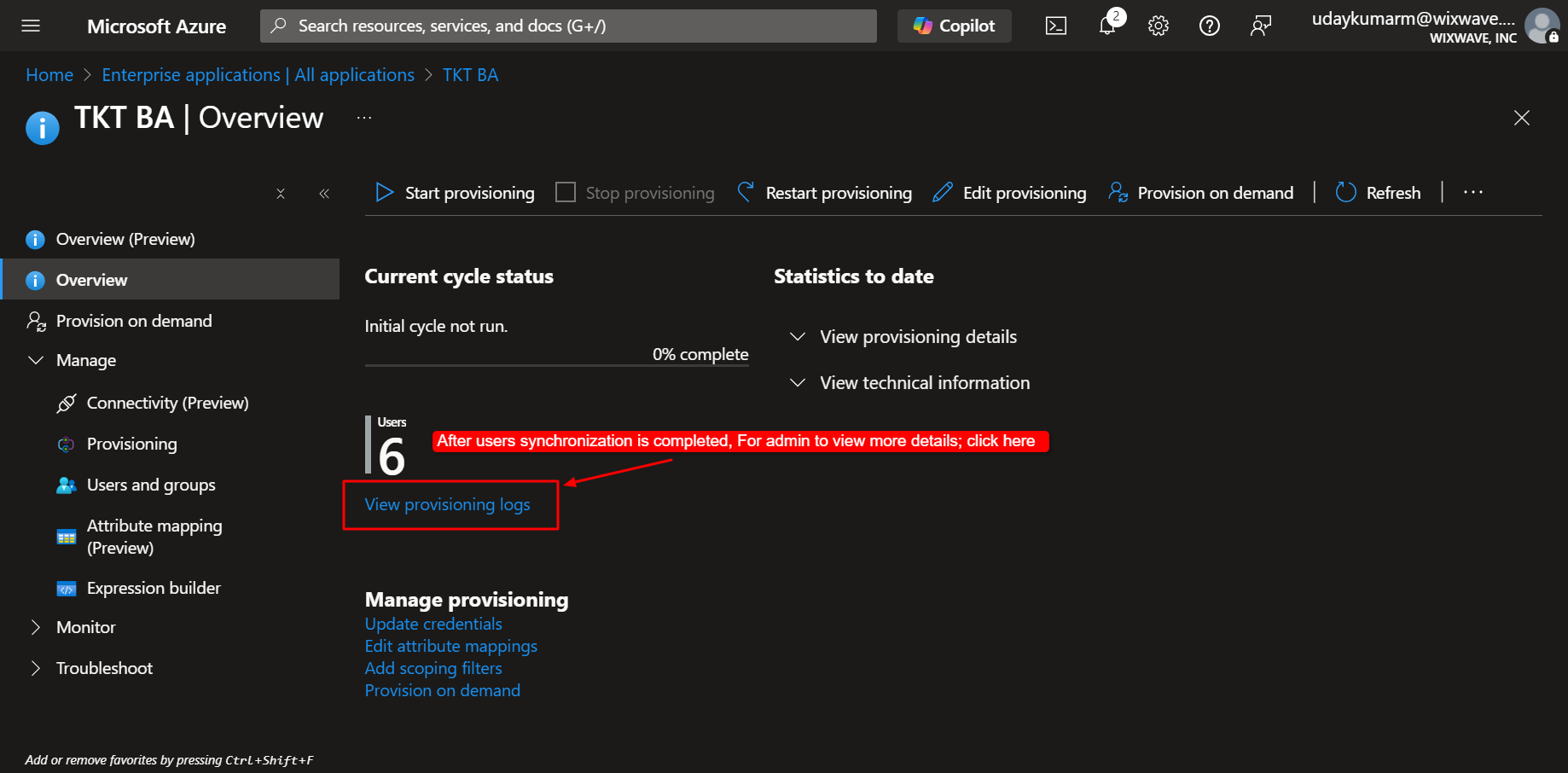
Task: Open TKT BA breadcrumb link
Action: pos(470,75)
